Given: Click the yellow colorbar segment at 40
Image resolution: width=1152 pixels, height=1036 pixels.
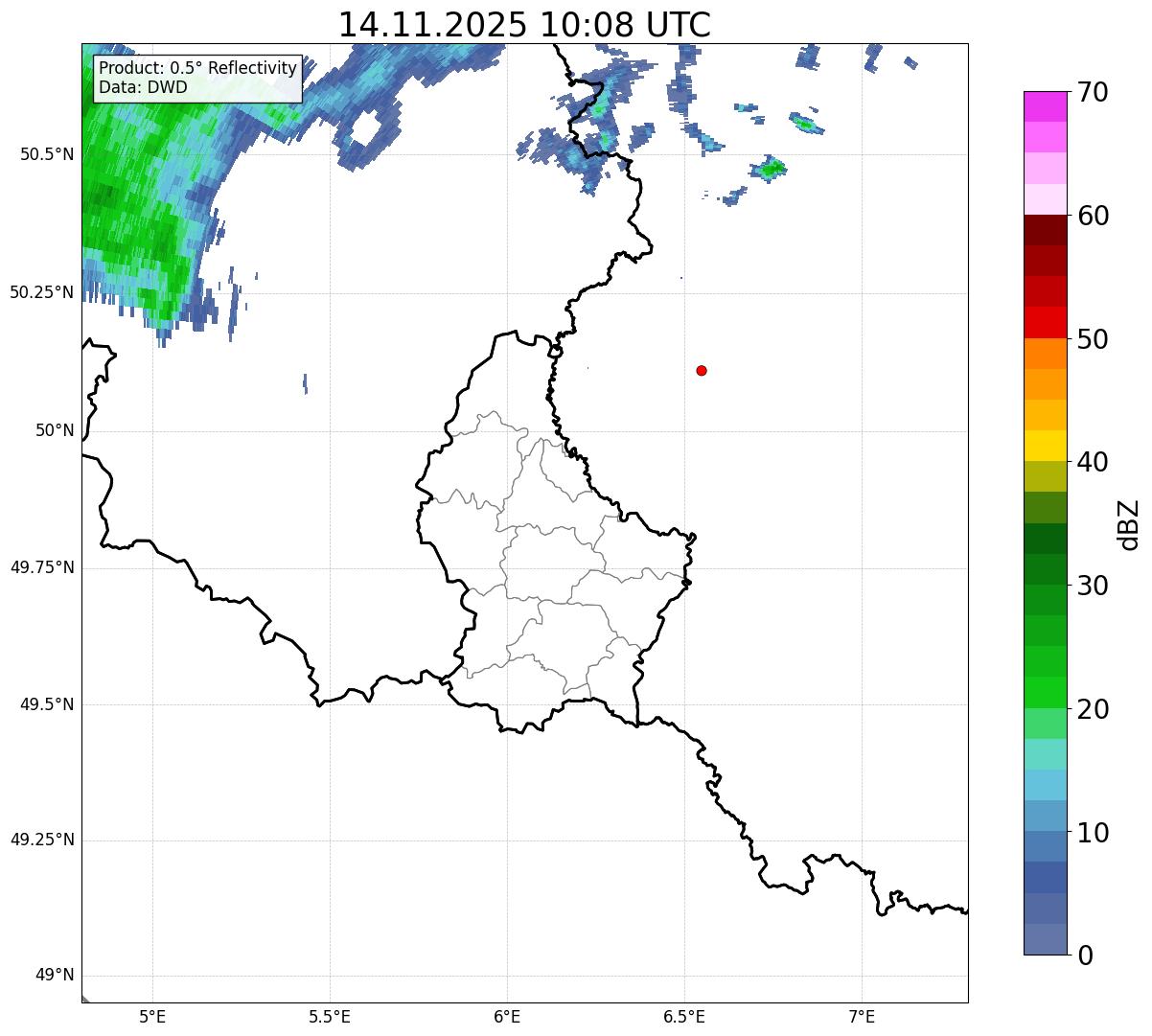Looking at the screenshot, I should (1045, 446).
